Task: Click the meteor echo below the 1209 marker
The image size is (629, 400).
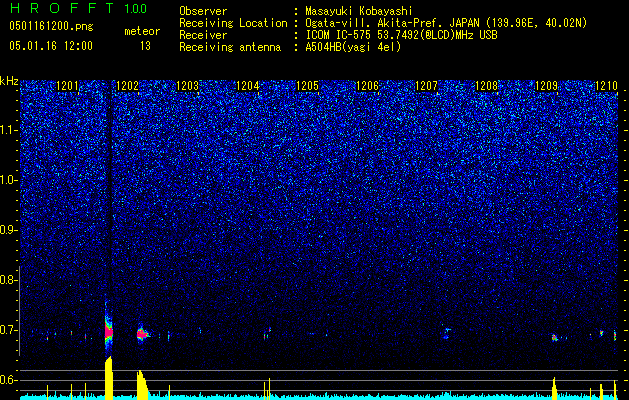Action: click(x=554, y=337)
